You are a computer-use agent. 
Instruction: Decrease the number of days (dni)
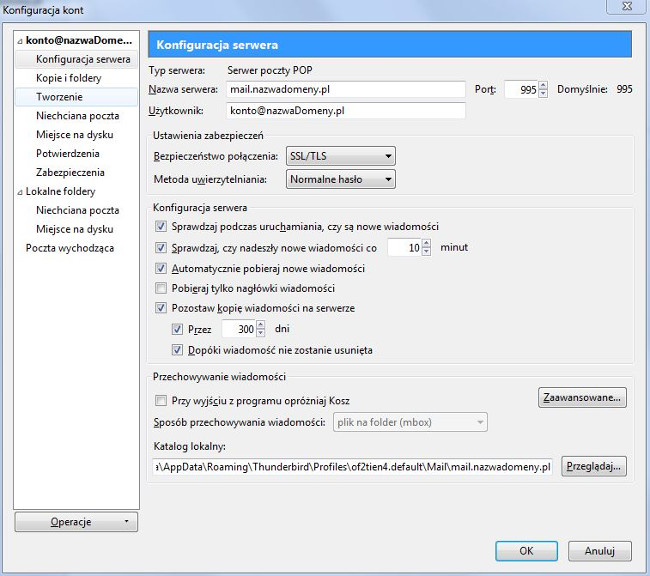[x=260, y=333]
